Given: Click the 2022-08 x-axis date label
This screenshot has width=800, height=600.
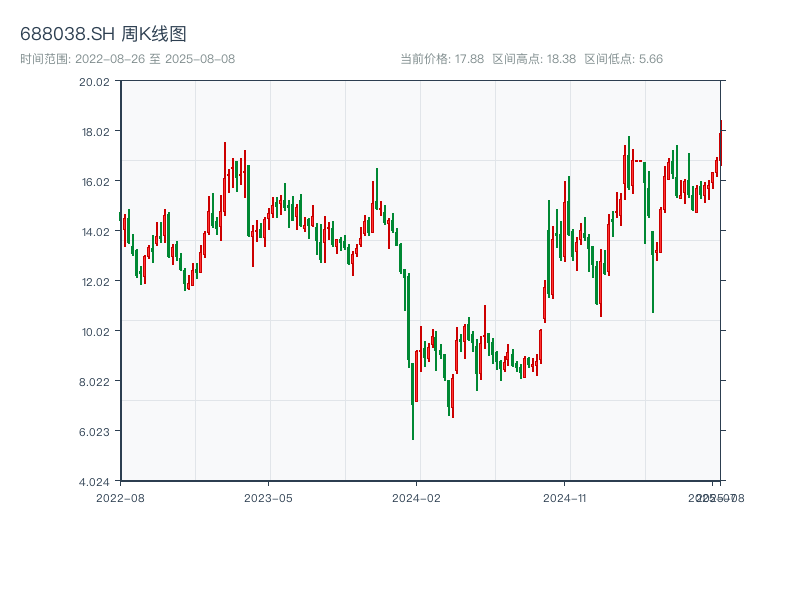Looking at the screenshot, I should point(120,497).
